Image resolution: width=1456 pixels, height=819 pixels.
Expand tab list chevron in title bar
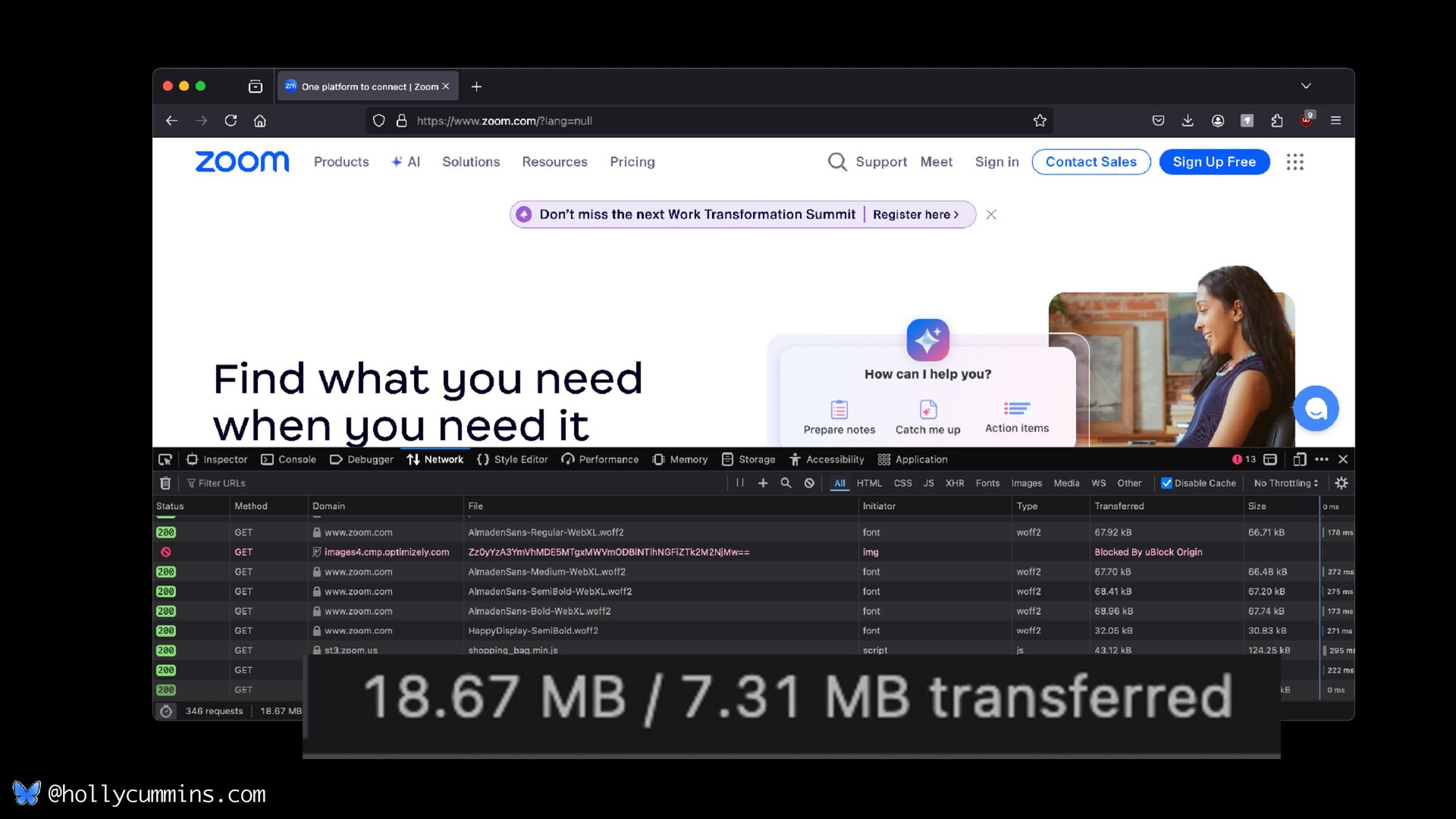[1306, 86]
